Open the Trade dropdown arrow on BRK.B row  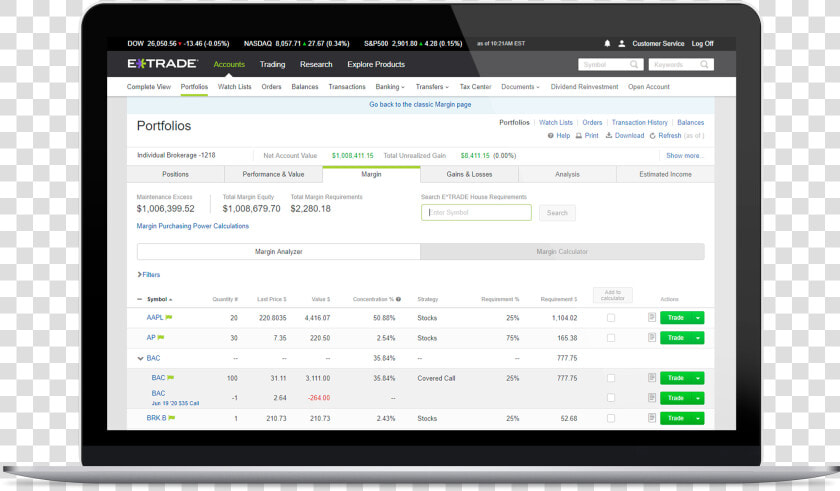point(698,418)
